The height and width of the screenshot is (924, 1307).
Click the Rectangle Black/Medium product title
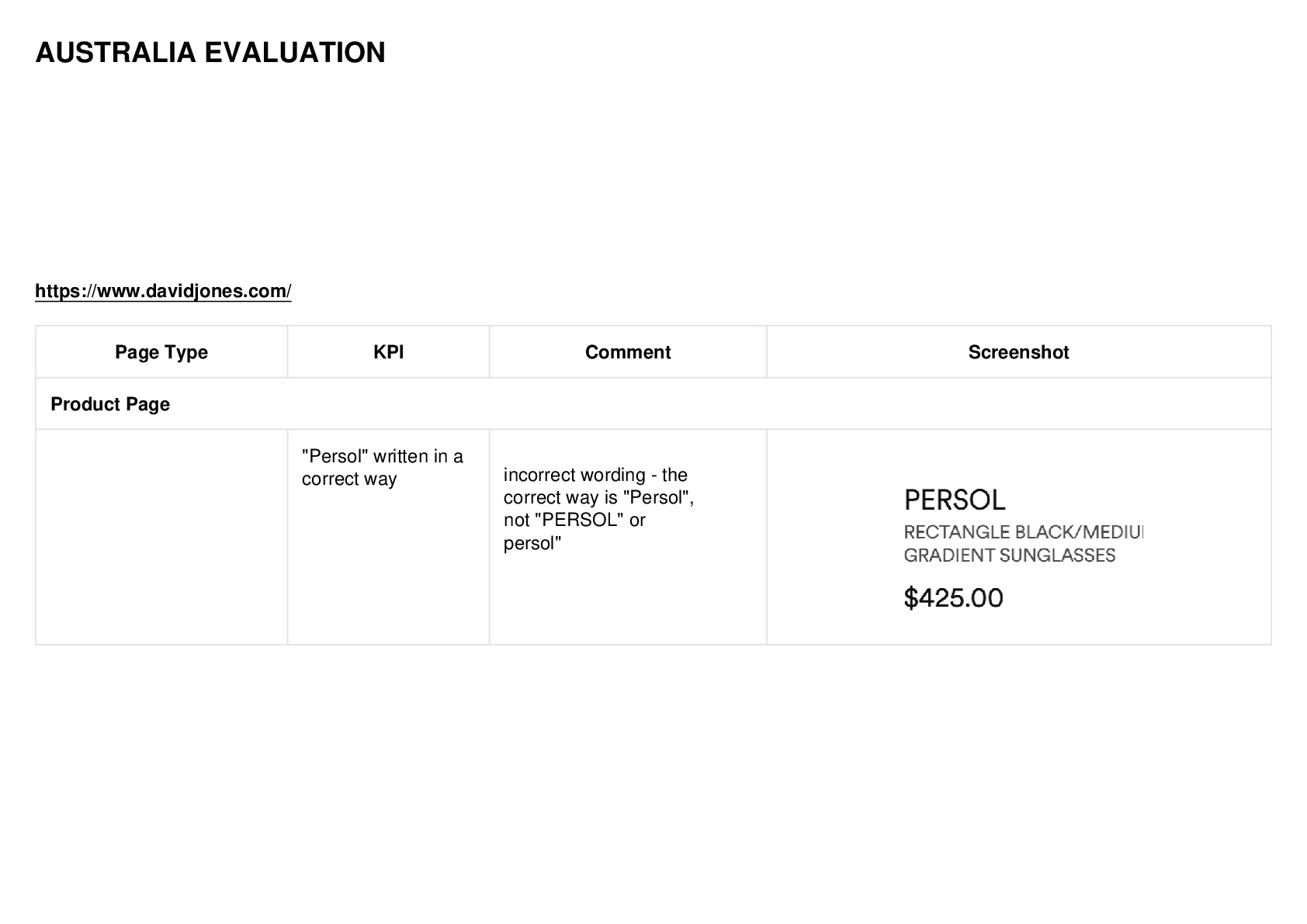[x=1024, y=532]
